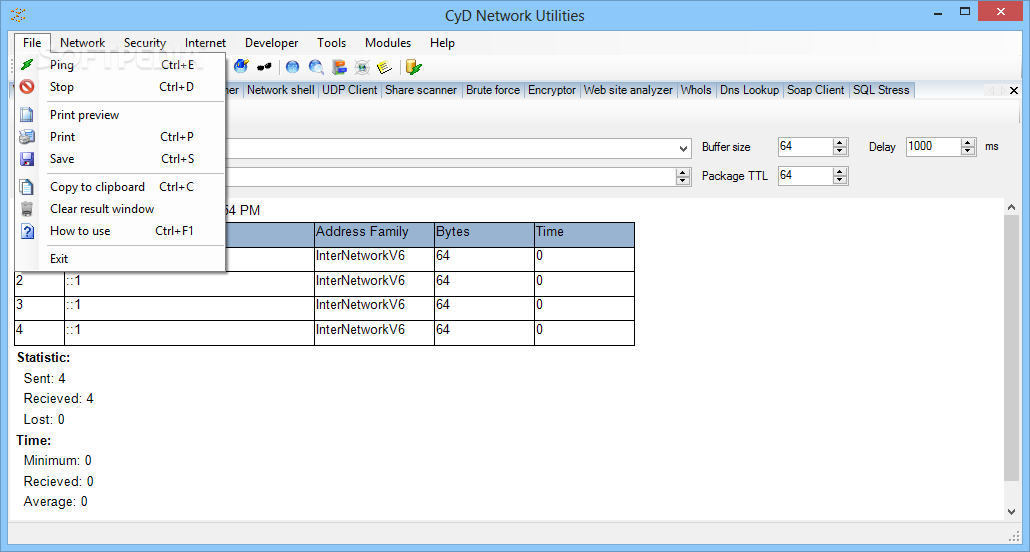Click the tab strip close X button
This screenshot has width=1030, height=552.
(1015, 91)
